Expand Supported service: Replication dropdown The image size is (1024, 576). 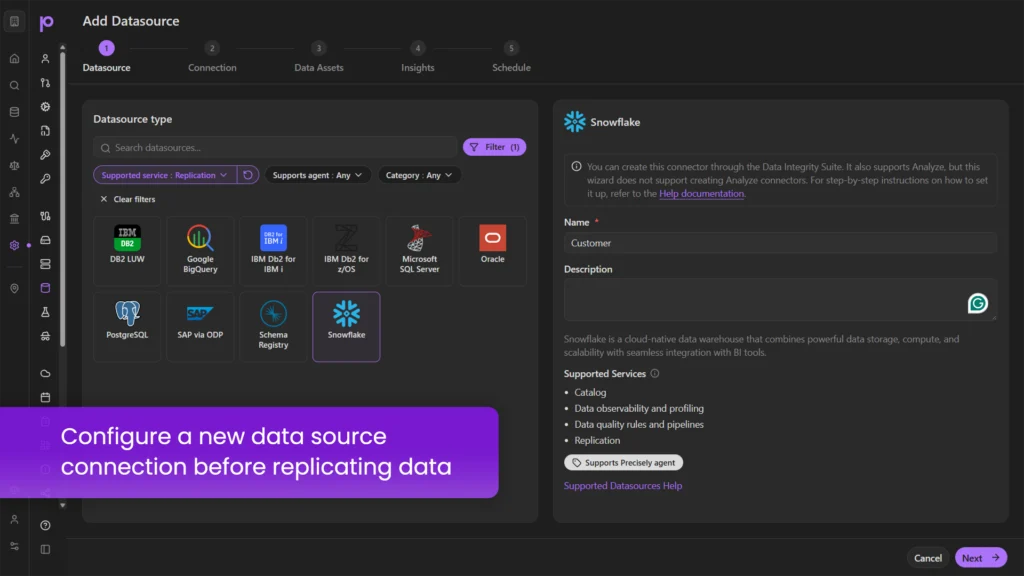[x=165, y=175]
